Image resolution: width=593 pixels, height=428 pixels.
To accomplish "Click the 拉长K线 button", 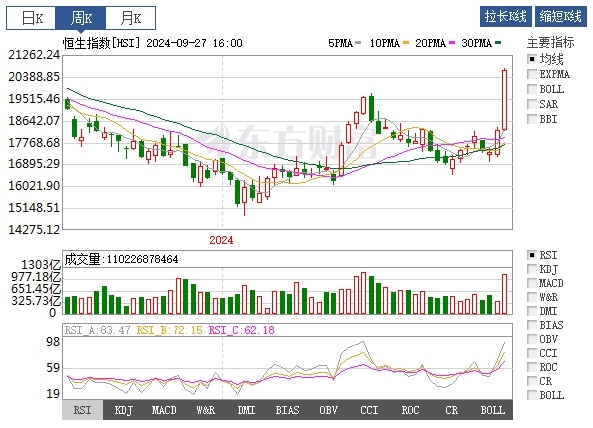I will click(x=506, y=16).
